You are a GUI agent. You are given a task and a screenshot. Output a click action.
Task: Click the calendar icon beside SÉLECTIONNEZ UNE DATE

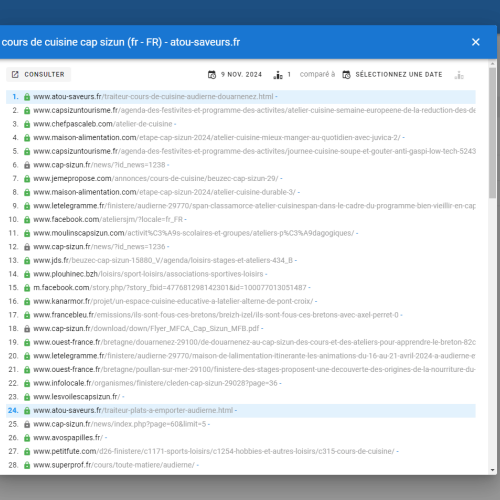[x=346, y=75]
